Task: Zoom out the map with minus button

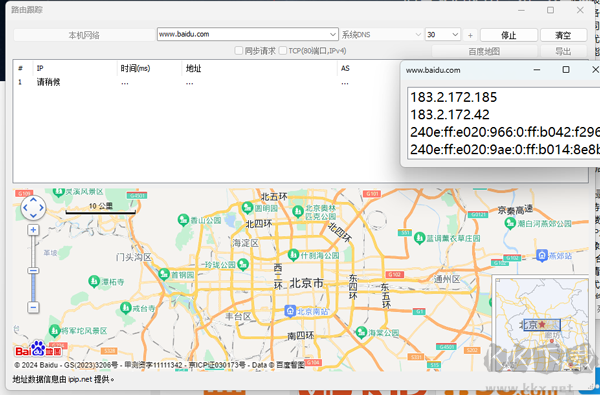Action: [33, 307]
